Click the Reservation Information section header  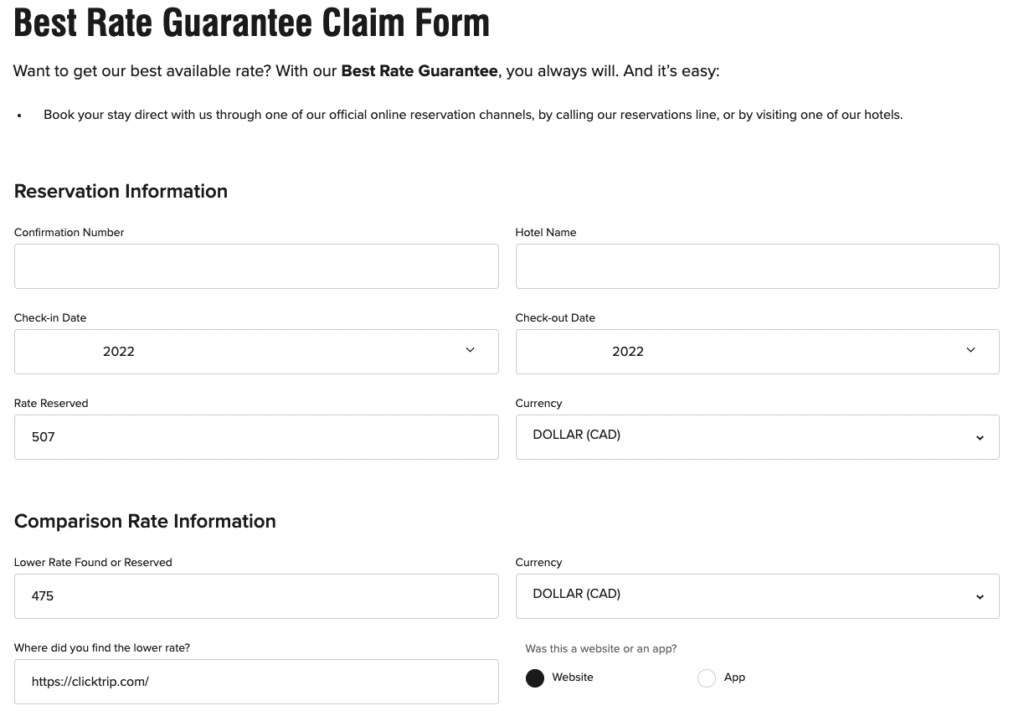[120, 191]
